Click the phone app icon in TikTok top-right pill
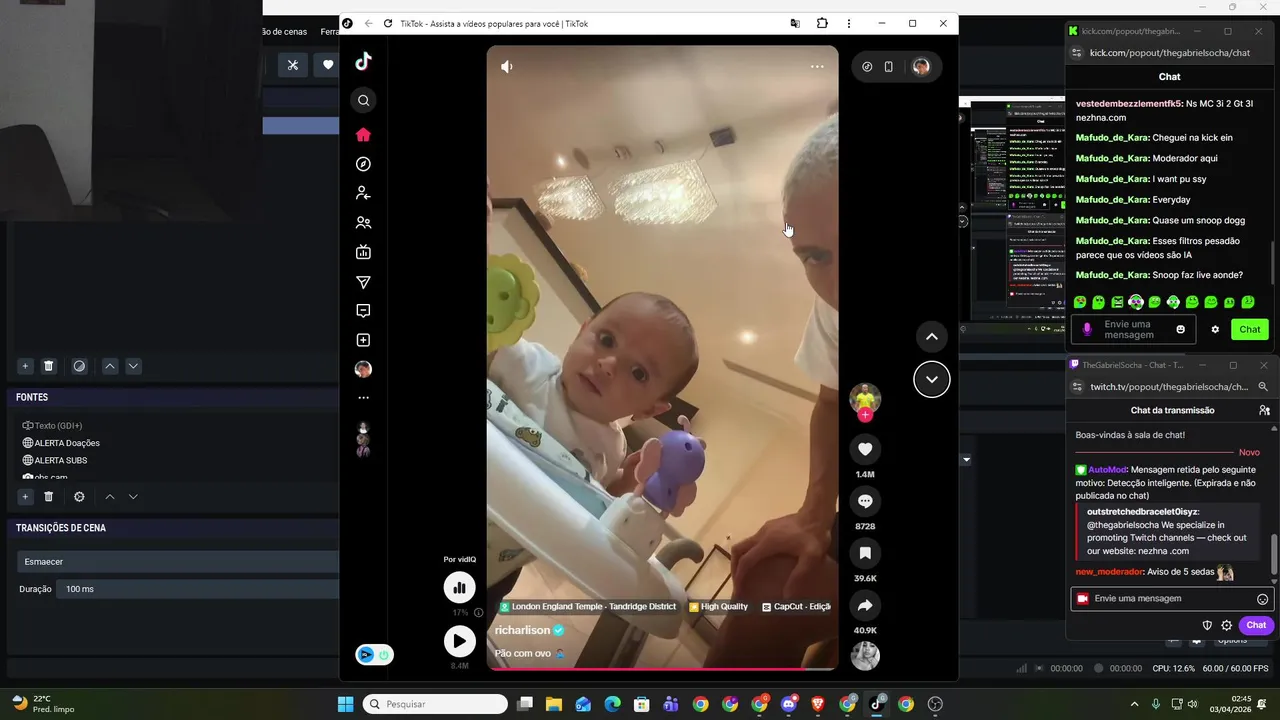The height and width of the screenshot is (720, 1280). (888, 67)
